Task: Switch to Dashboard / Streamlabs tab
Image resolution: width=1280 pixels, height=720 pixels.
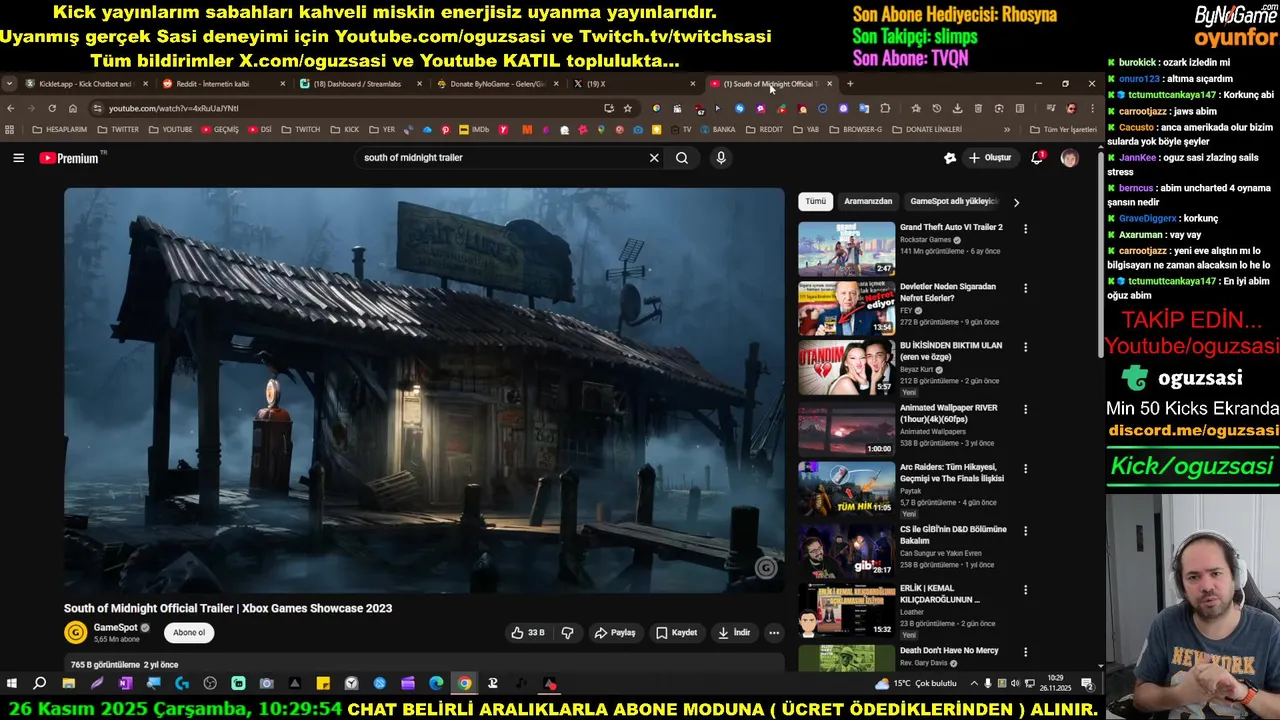Action: click(x=360, y=84)
